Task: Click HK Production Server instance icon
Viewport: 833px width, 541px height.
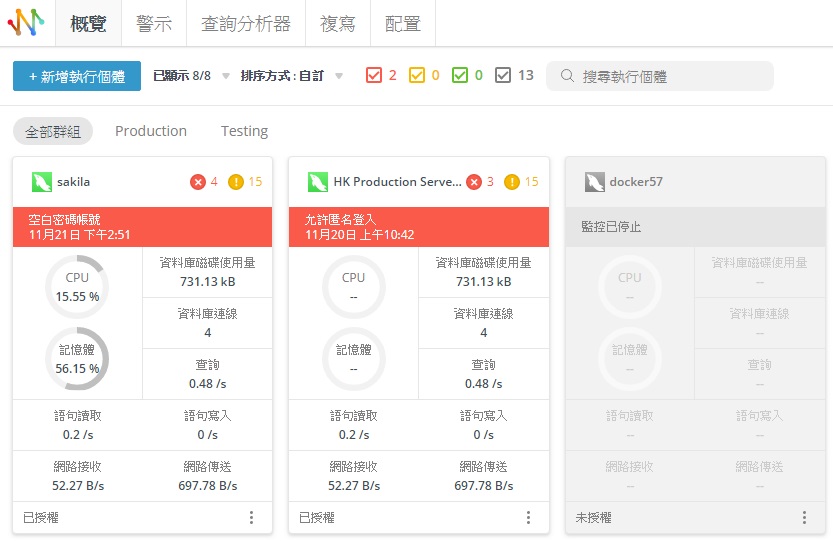Action: (317, 182)
